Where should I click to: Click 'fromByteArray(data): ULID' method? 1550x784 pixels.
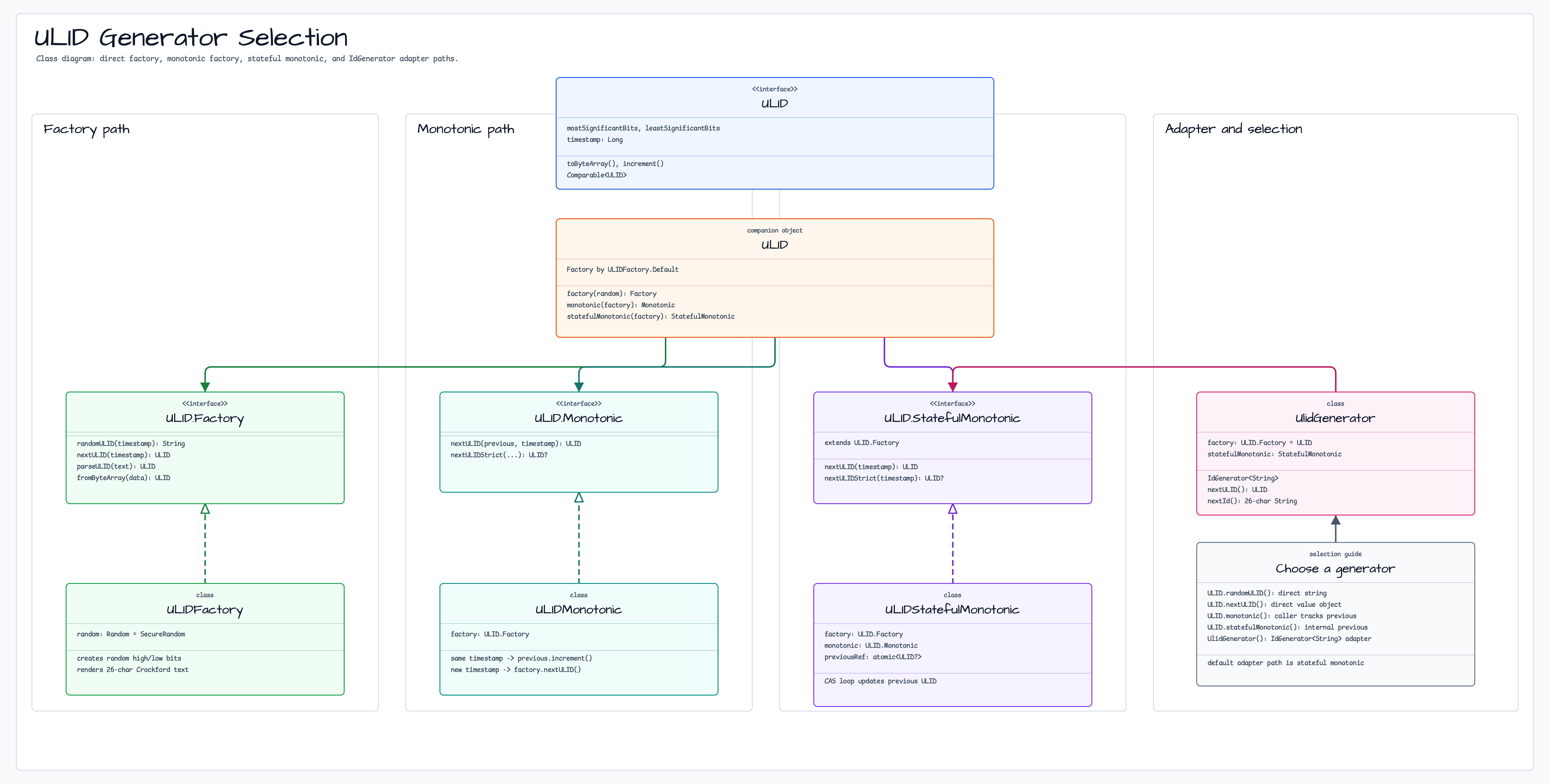point(123,478)
